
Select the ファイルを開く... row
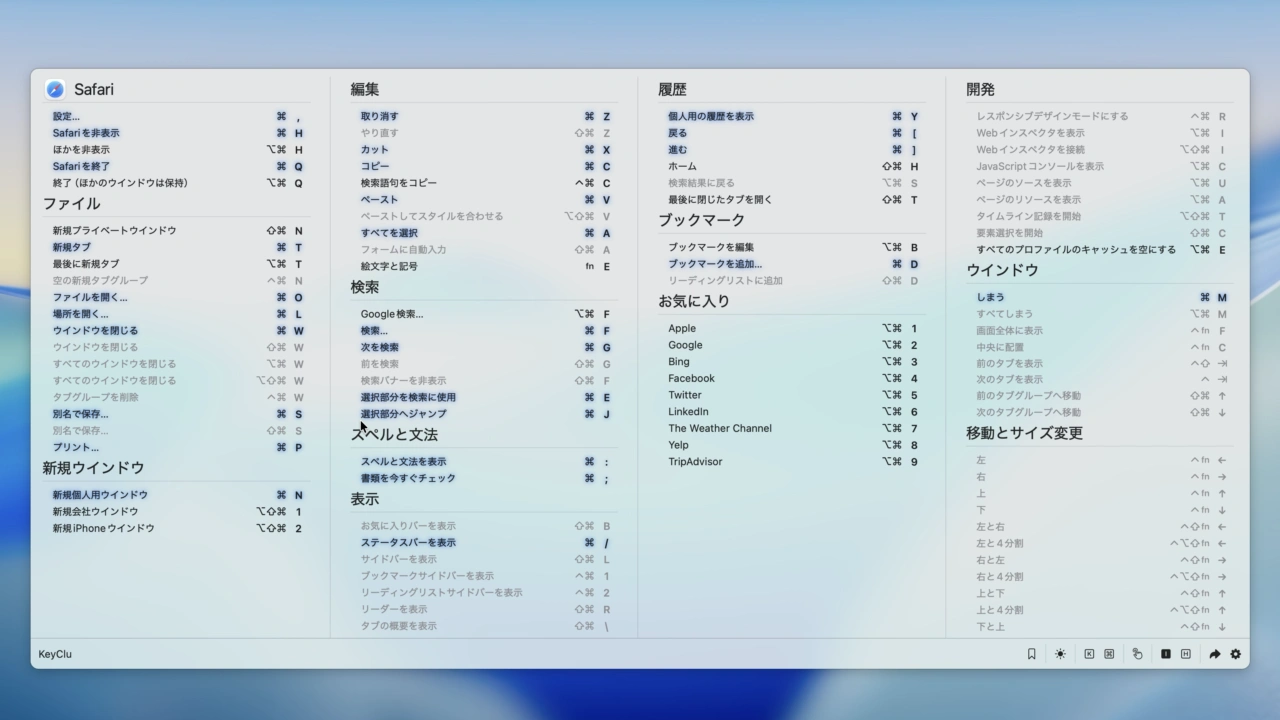178,297
